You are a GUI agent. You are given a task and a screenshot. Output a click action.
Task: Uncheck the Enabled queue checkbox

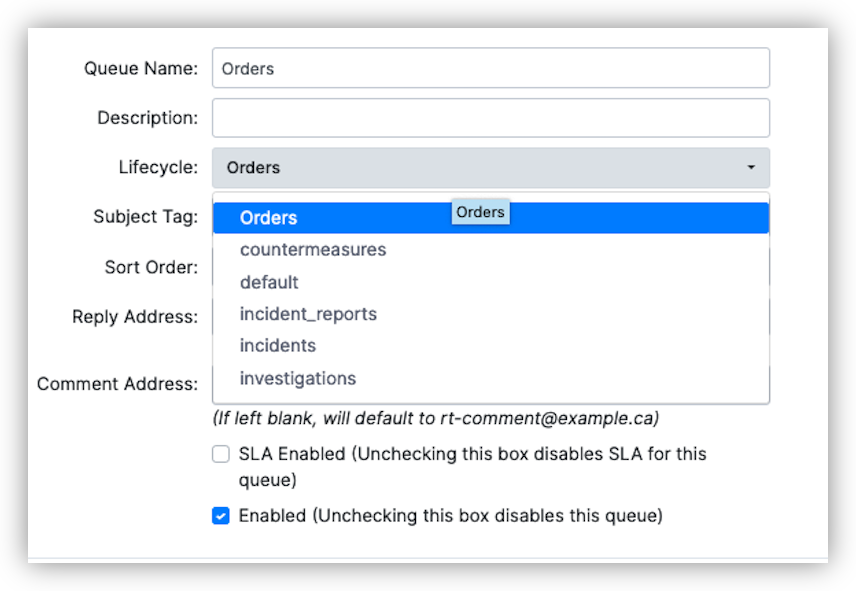pyautogui.click(x=221, y=516)
